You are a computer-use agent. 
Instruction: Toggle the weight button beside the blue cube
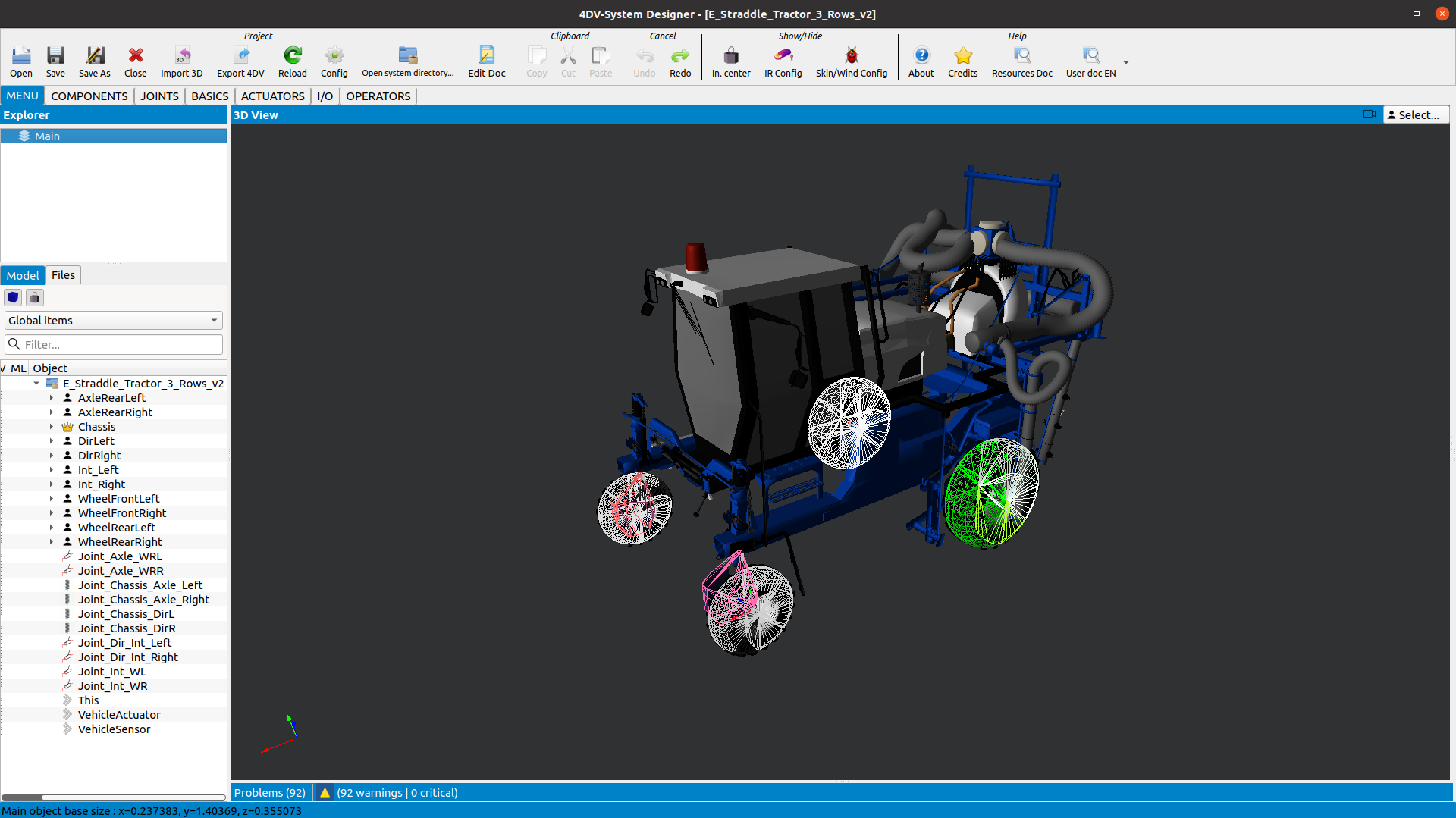coord(35,297)
